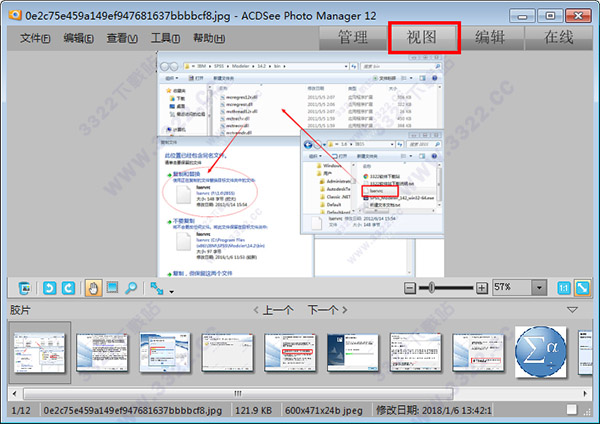Select the Hand pan tool
Image resolution: width=600 pixels, height=424 pixels.
(x=93, y=288)
